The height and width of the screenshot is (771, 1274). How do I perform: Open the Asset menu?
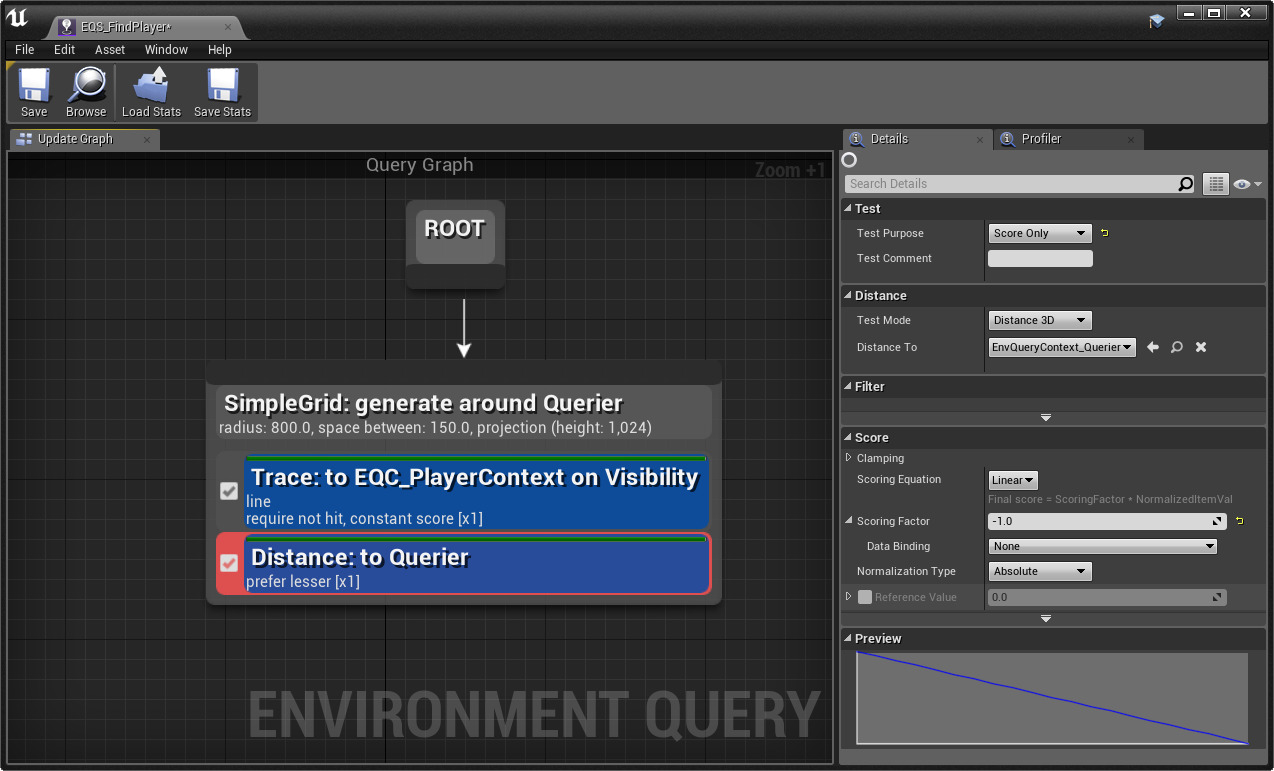tap(109, 49)
